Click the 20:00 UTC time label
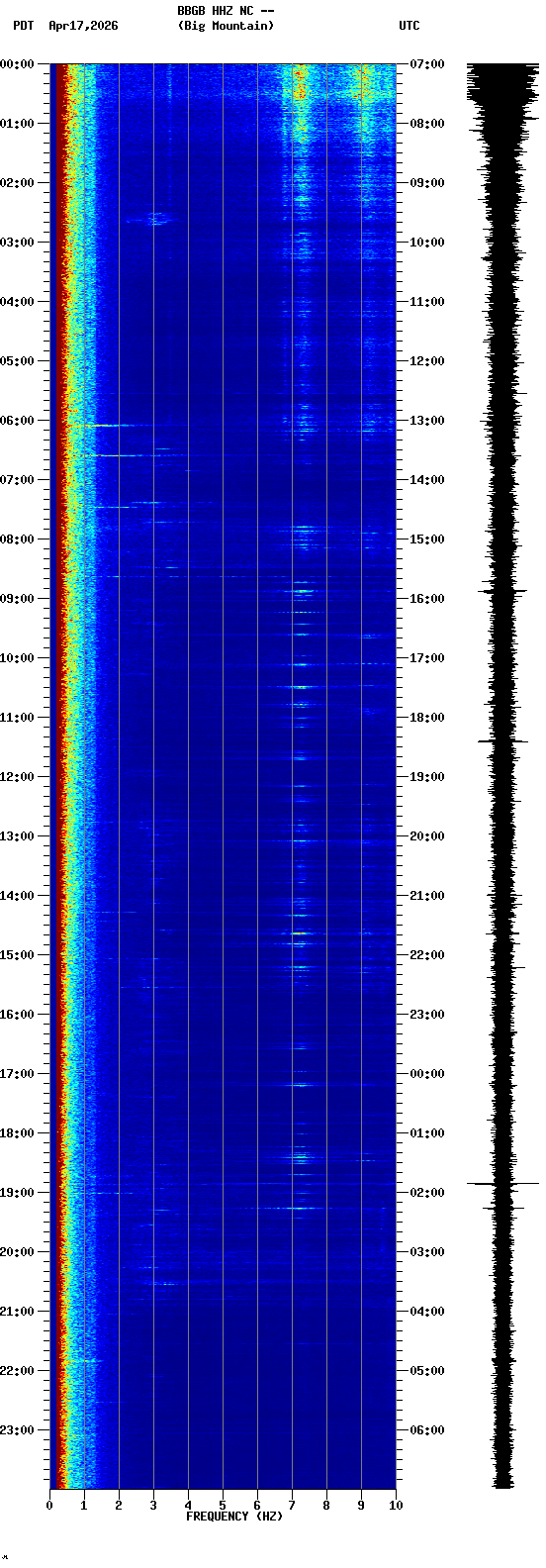The width and height of the screenshot is (546, 1568). (426, 836)
